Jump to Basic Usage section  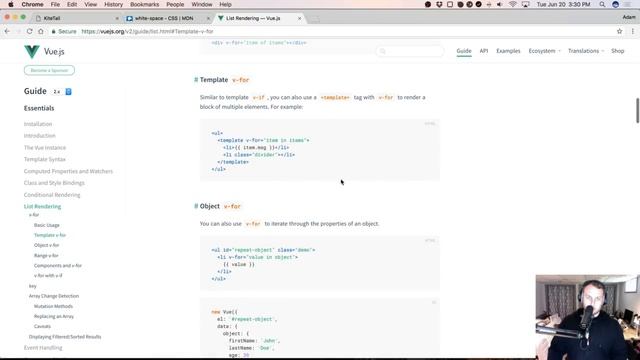click(x=47, y=225)
